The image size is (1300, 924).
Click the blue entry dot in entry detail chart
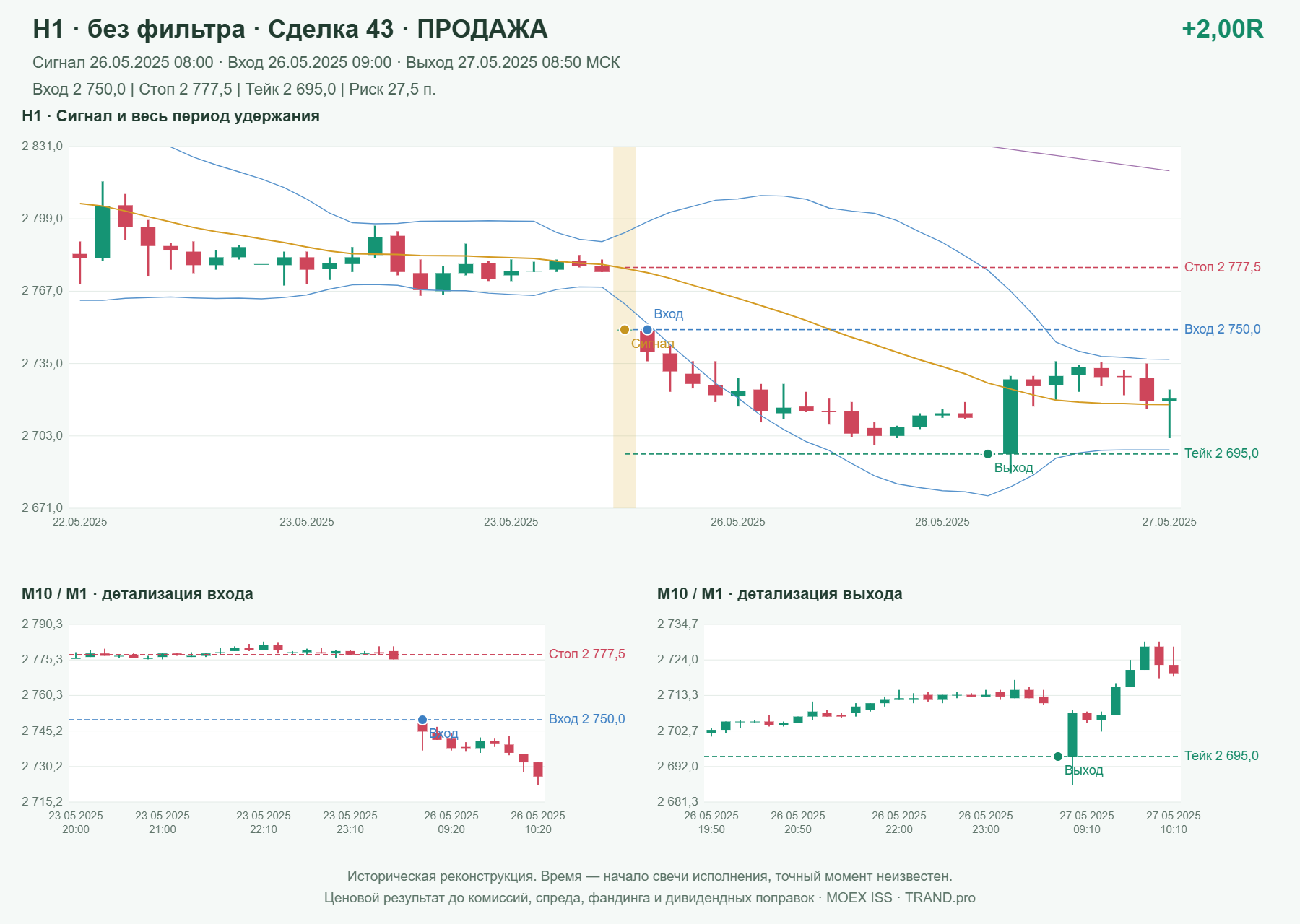point(422,720)
